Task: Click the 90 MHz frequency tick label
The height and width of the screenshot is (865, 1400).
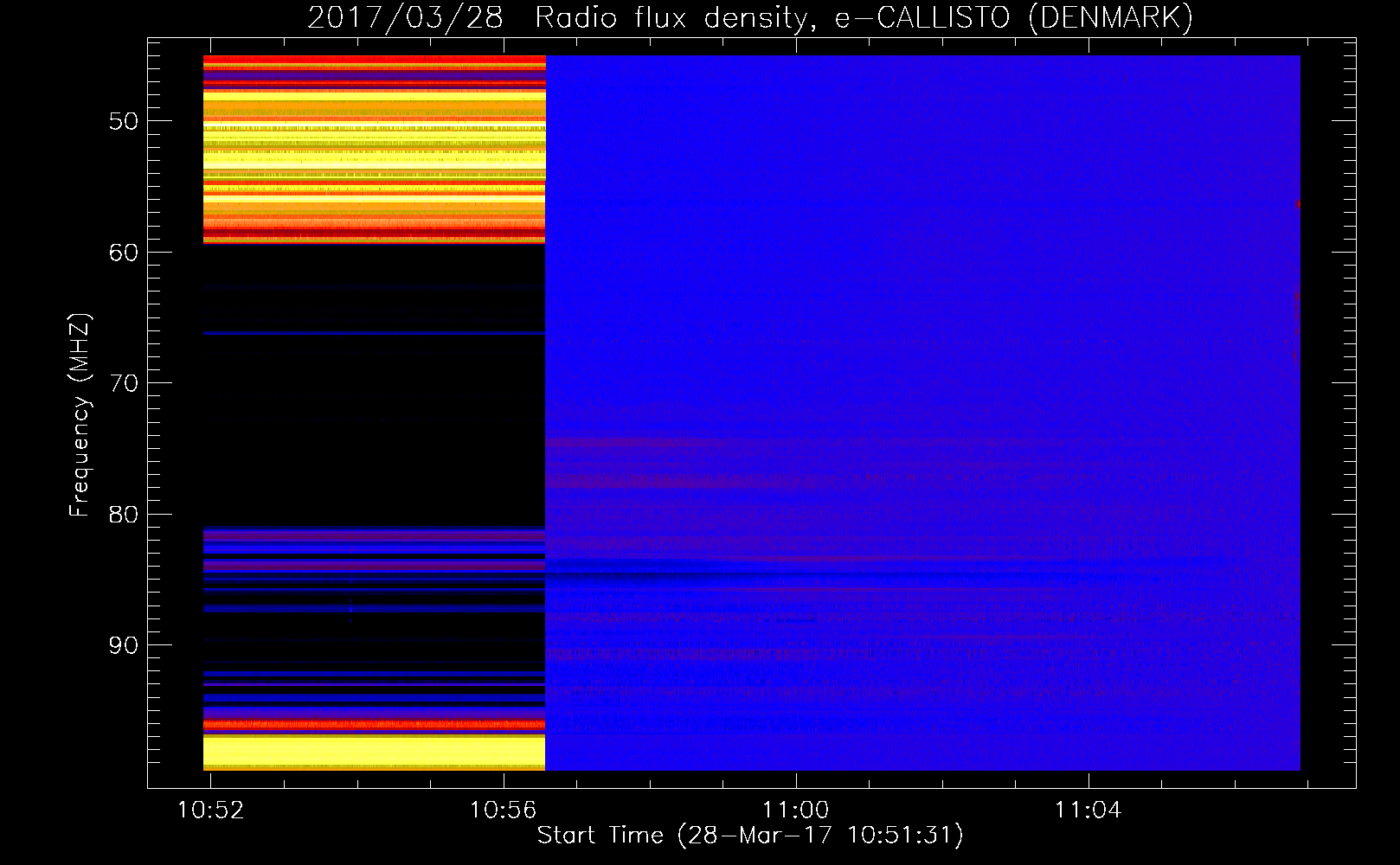Action: 124,645
